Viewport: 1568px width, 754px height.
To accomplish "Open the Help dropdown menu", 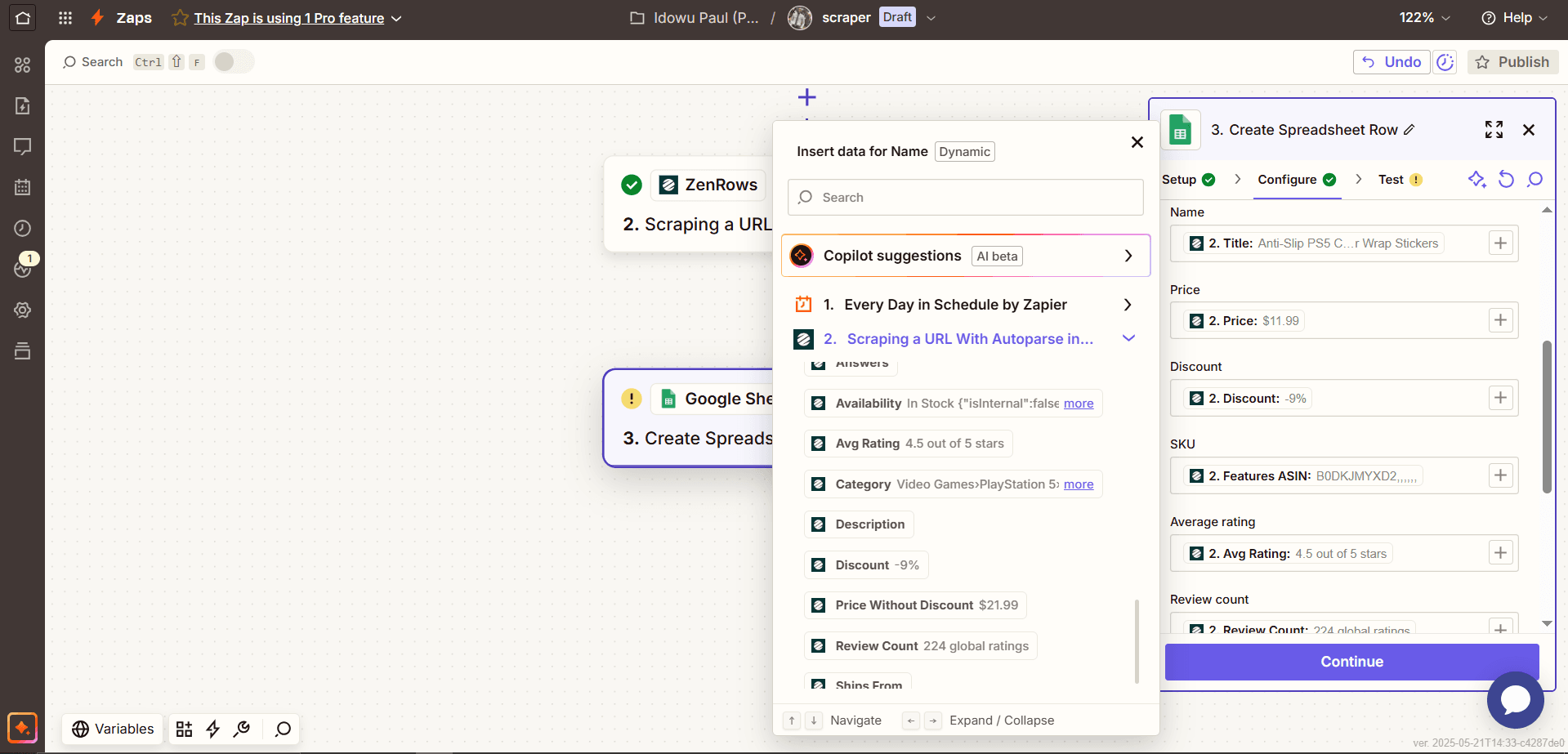I will point(1514,17).
